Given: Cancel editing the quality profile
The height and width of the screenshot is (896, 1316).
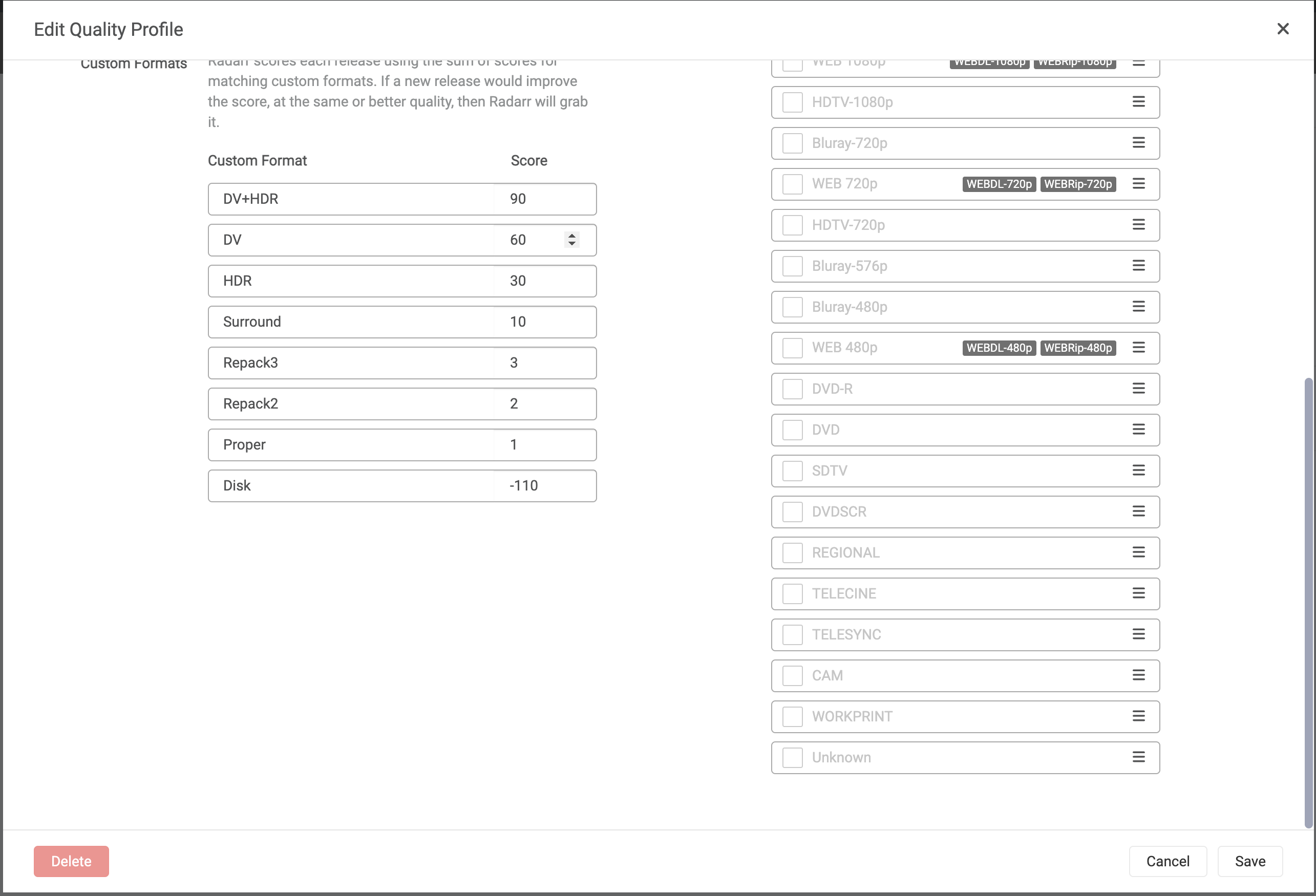Looking at the screenshot, I should 1168,861.
